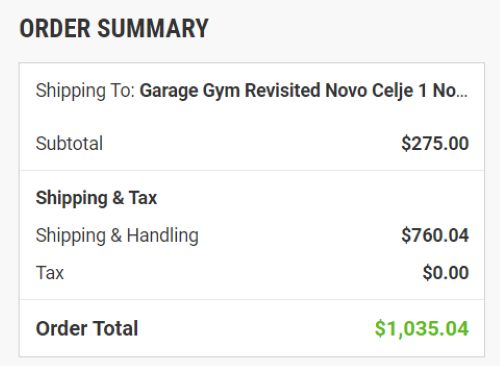The width and height of the screenshot is (500, 366).
Task: Click the Tax row label
Action: (x=50, y=273)
